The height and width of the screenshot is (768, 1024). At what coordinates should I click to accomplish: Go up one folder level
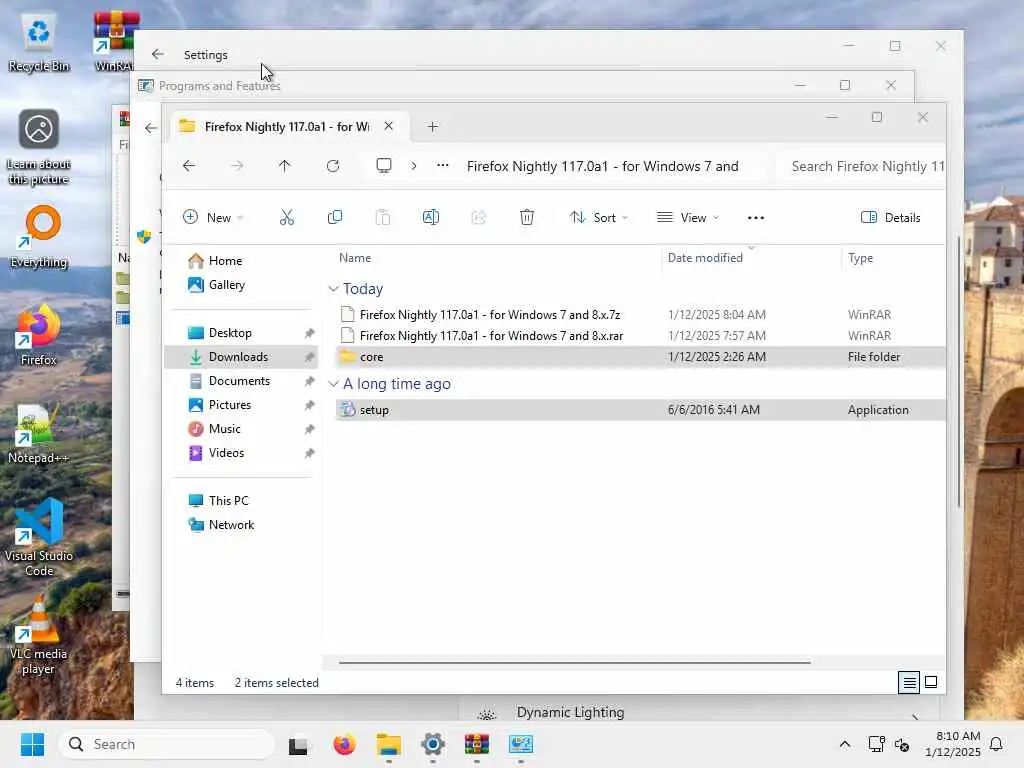[284, 166]
